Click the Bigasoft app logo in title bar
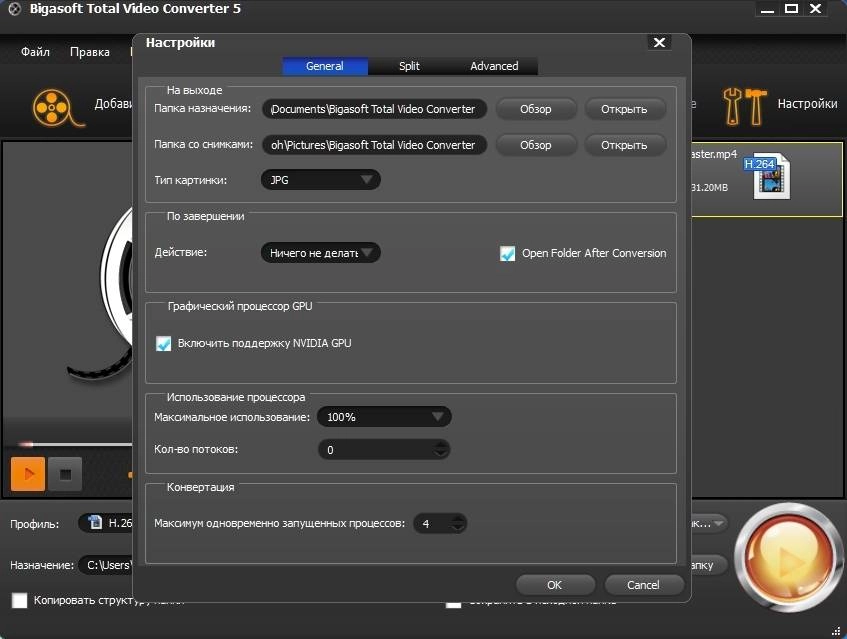The height and width of the screenshot is (639, 847). coord(15,9)
